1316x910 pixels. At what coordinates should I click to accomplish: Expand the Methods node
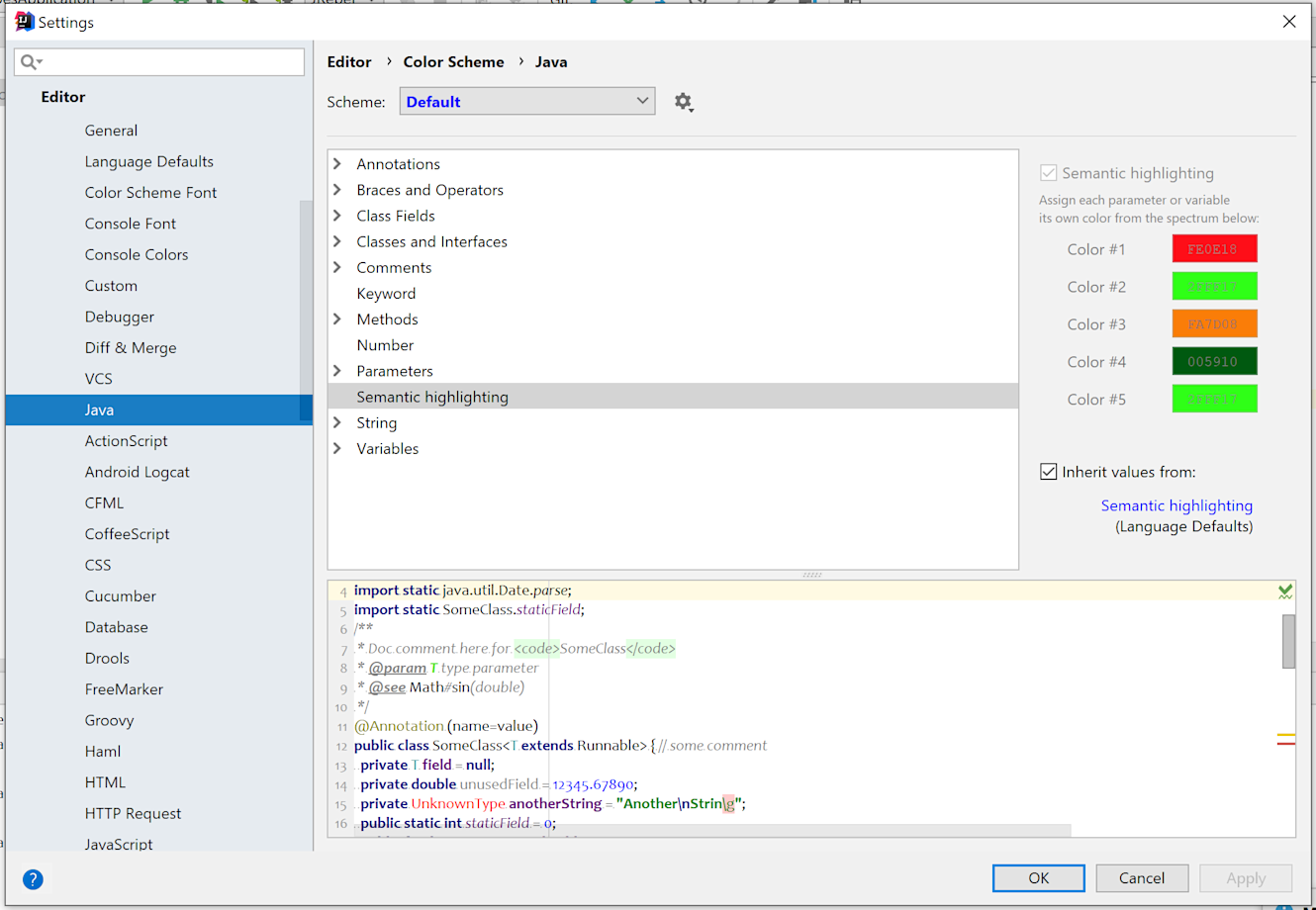tap(337, 319)
